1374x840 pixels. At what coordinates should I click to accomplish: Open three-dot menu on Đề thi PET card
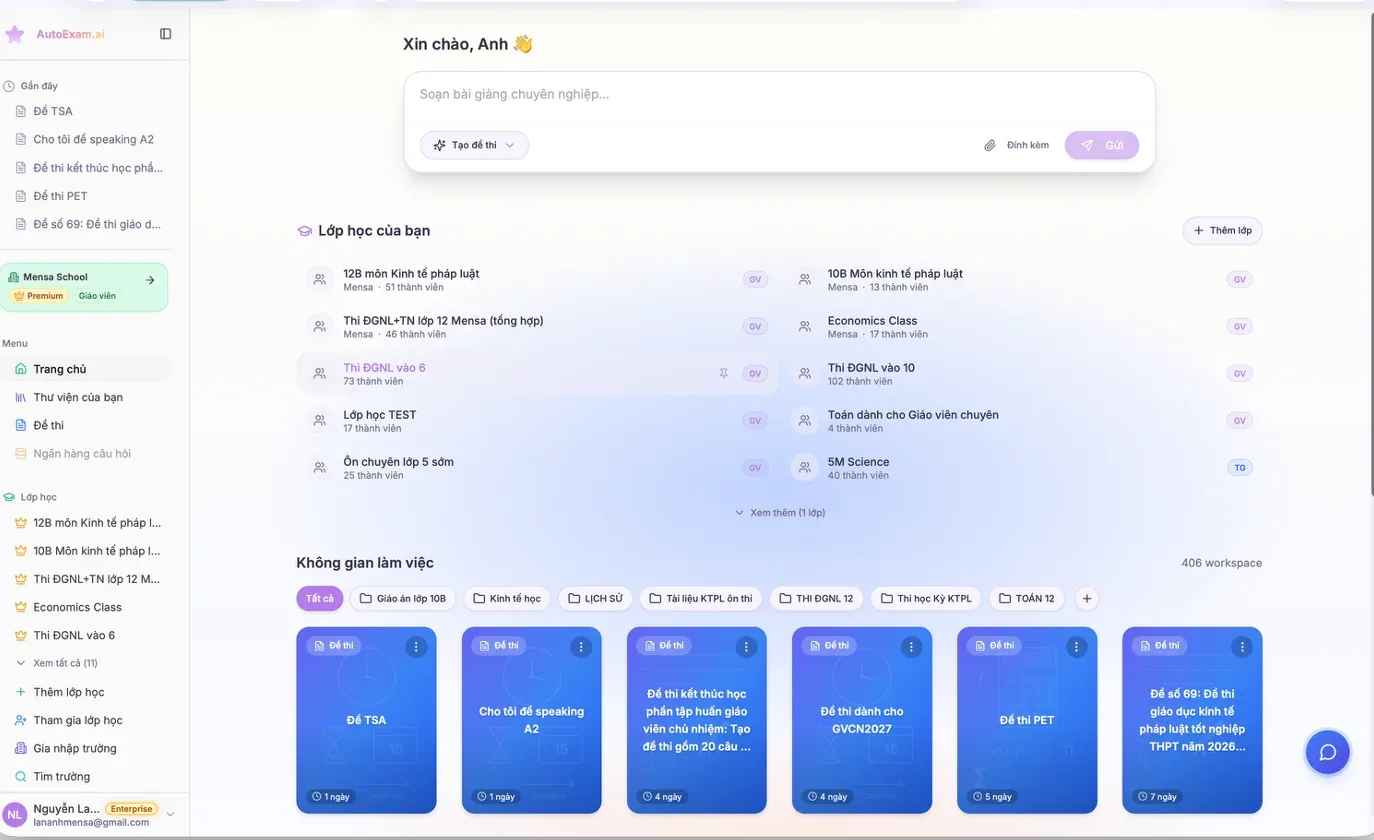1077,647
